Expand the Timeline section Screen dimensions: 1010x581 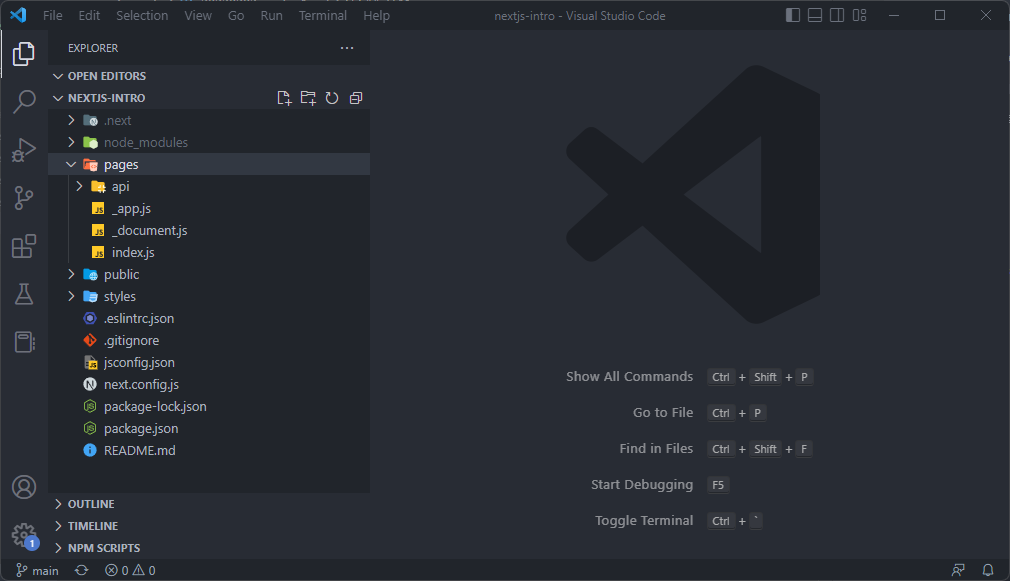[x=209, y=526]
